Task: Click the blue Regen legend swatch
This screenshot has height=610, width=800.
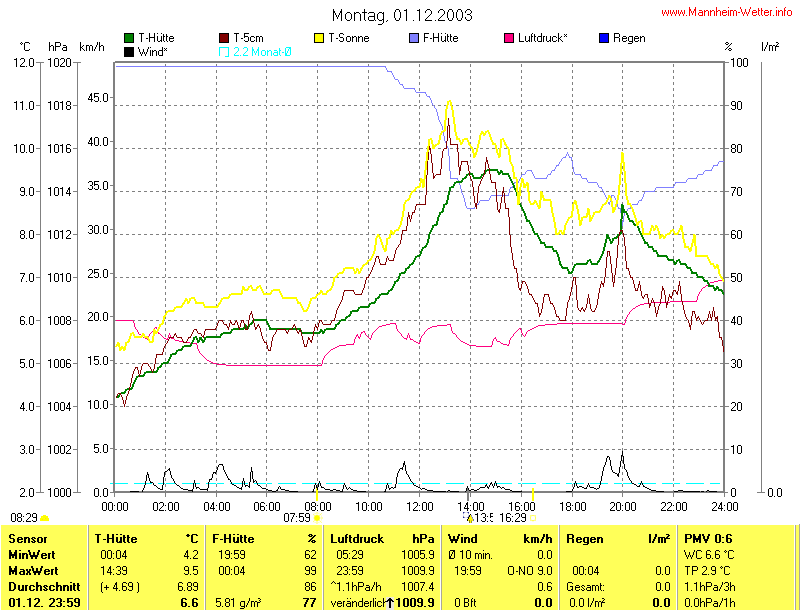Action: tap(605, 38)
